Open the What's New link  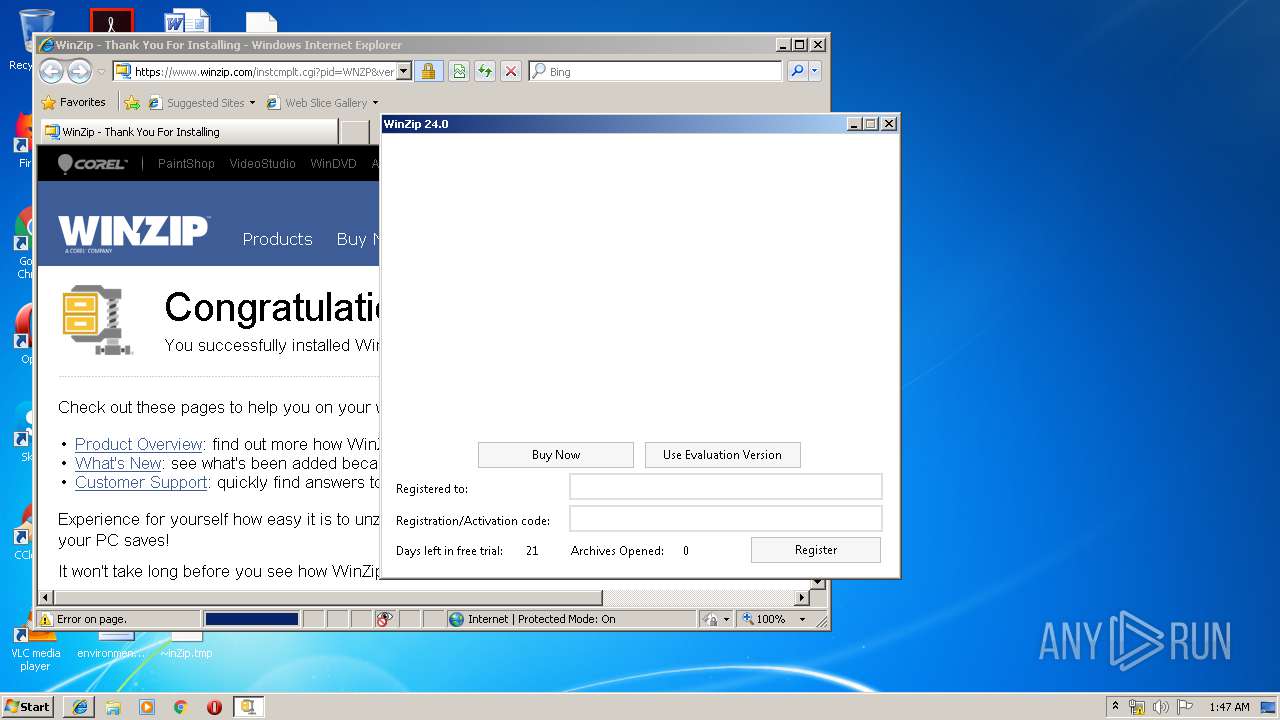pos(118,463)
